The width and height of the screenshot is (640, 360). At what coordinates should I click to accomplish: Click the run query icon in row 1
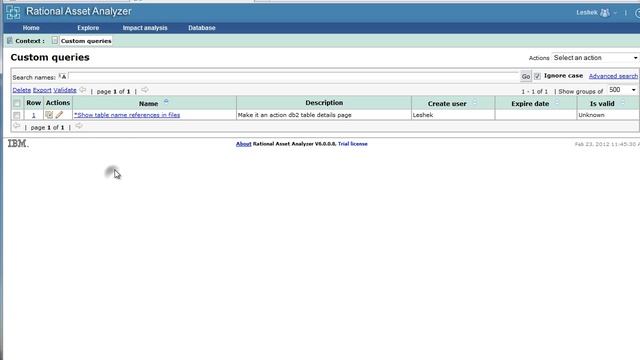coord(49,115)
